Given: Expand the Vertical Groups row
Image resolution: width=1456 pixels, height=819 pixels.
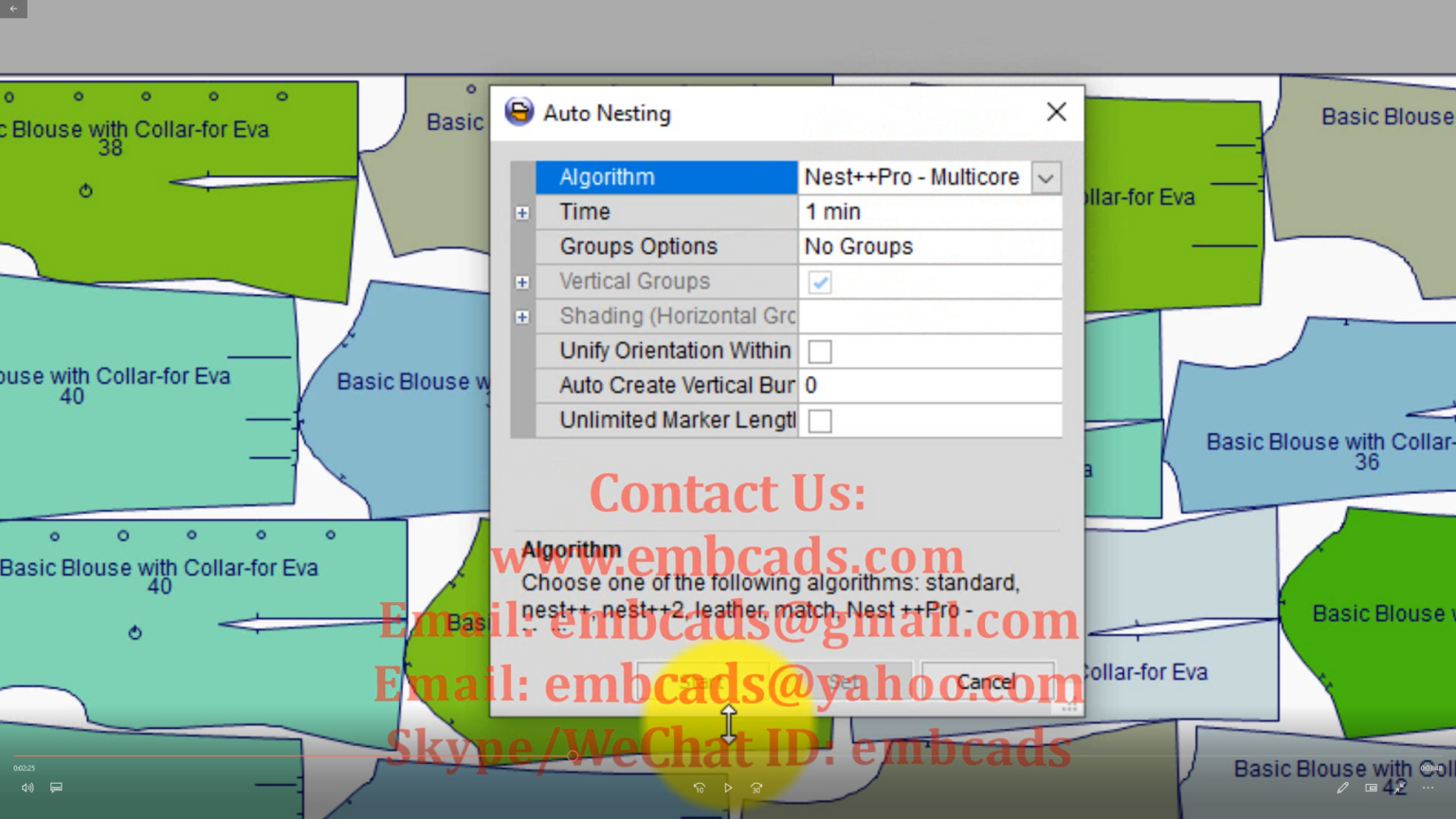Looking at the screenshot, I should [x=522, y=282].
